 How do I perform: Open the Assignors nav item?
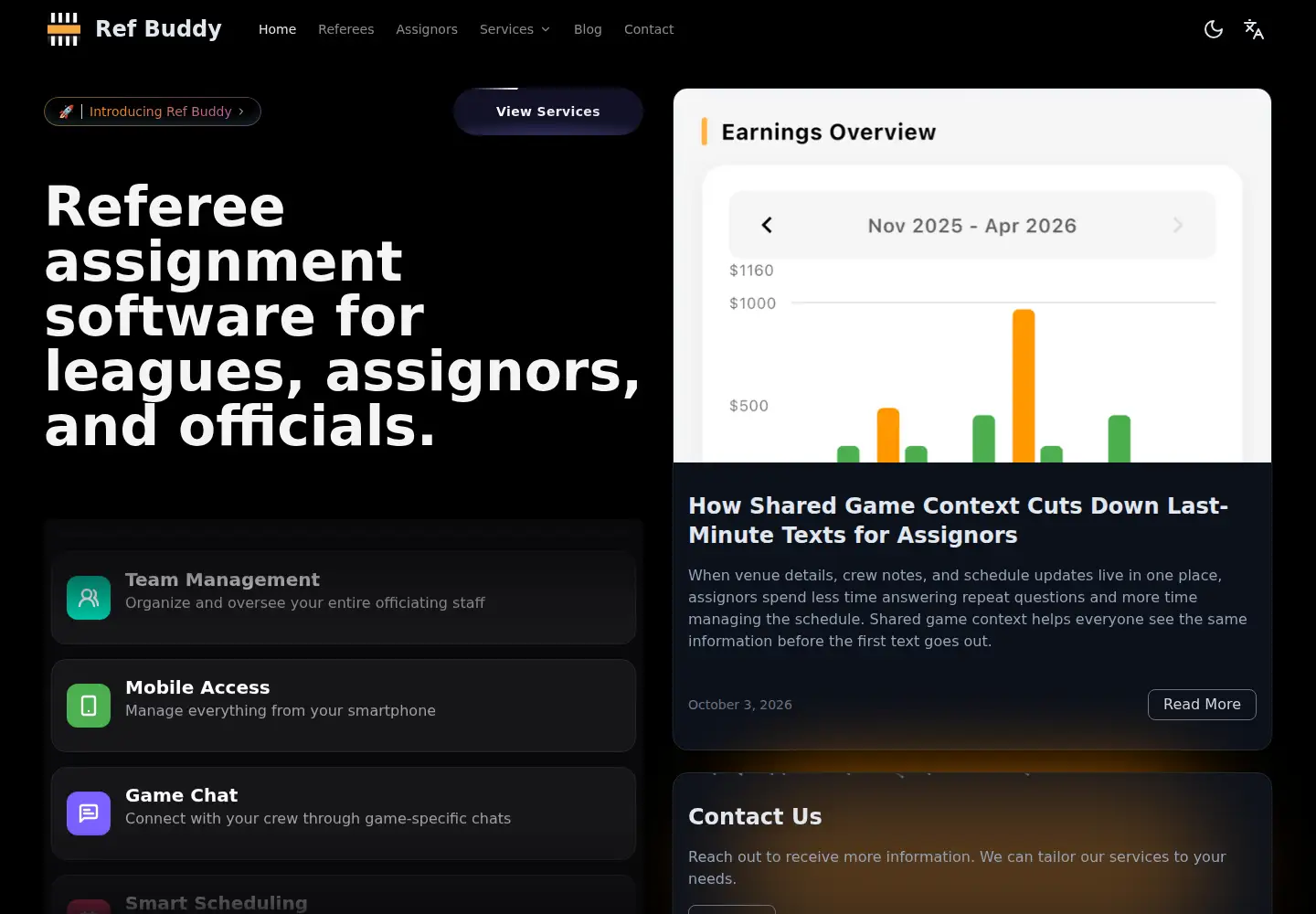pos(427,29)
